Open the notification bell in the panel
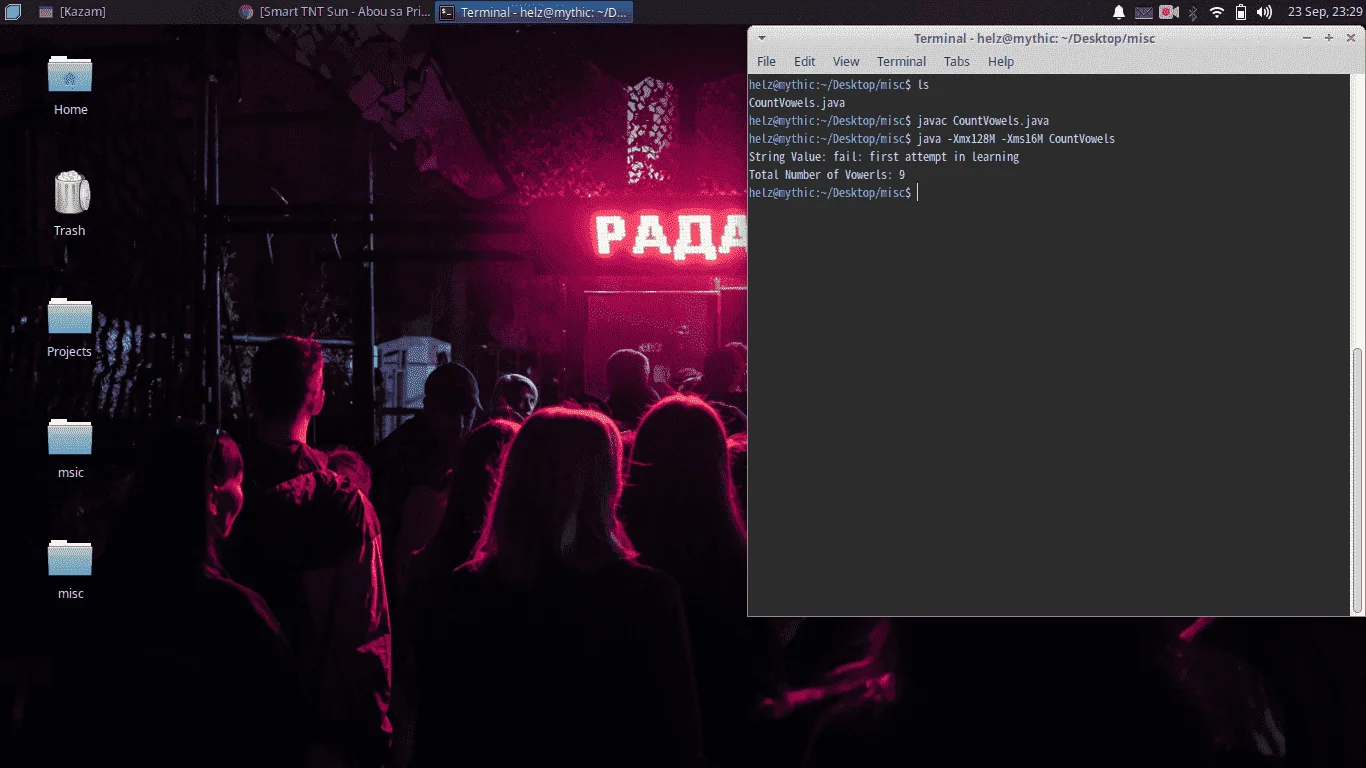 (1119, 12)
